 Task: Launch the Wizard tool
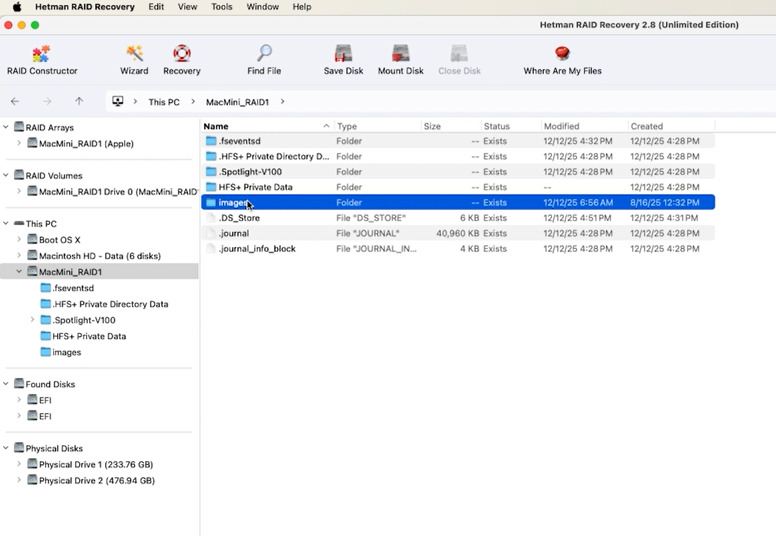point(134,59)
